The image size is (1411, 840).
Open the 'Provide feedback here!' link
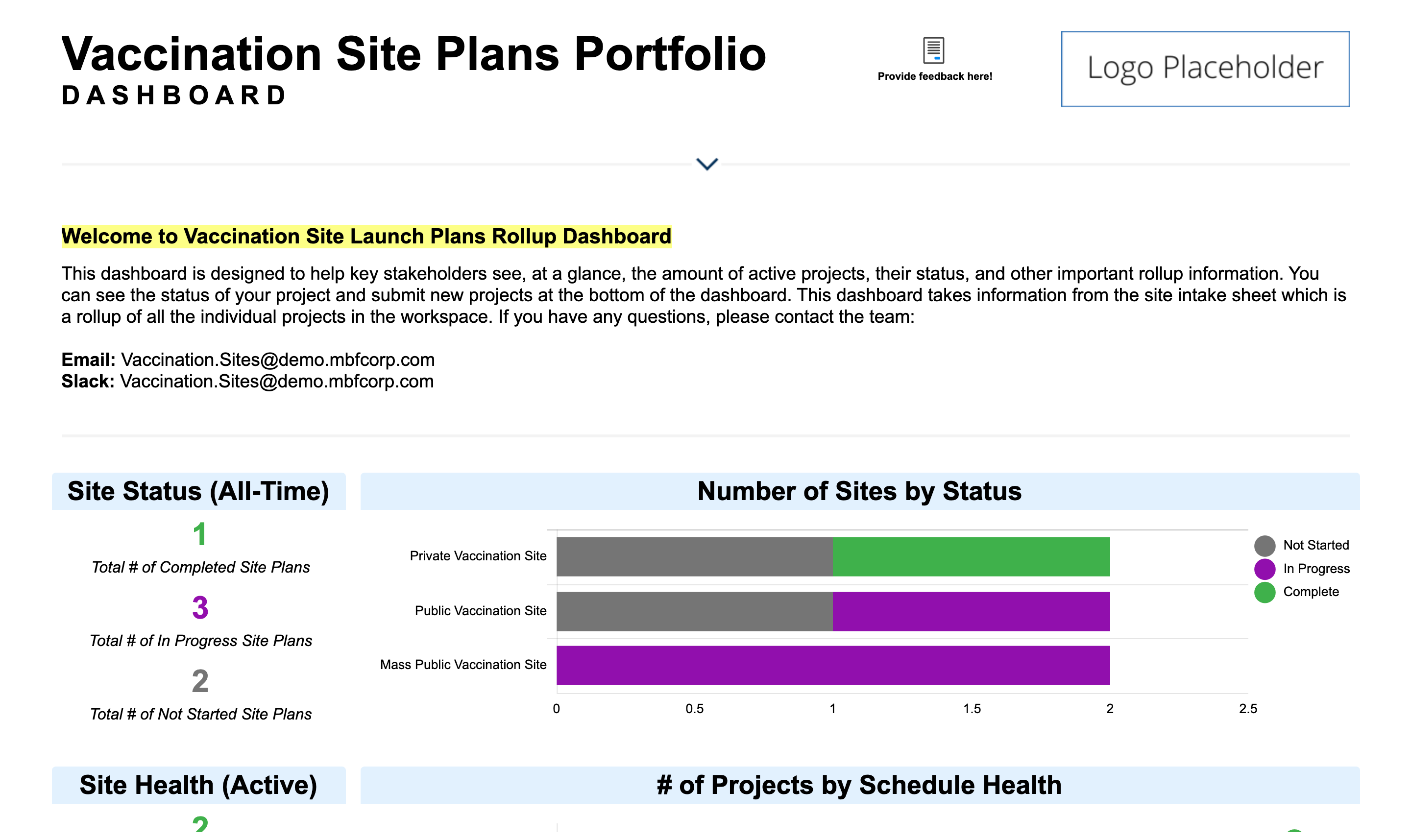[x=934, y=76]
